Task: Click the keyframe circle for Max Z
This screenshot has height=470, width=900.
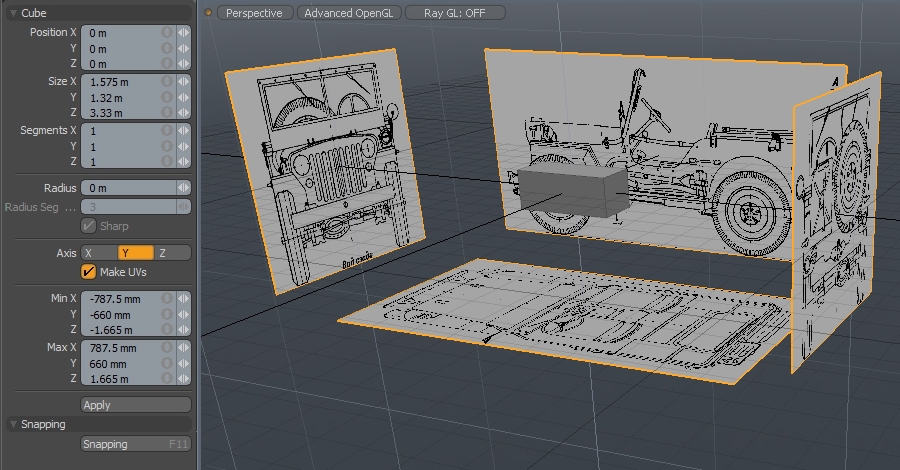Action: click(x=166, y=378)
